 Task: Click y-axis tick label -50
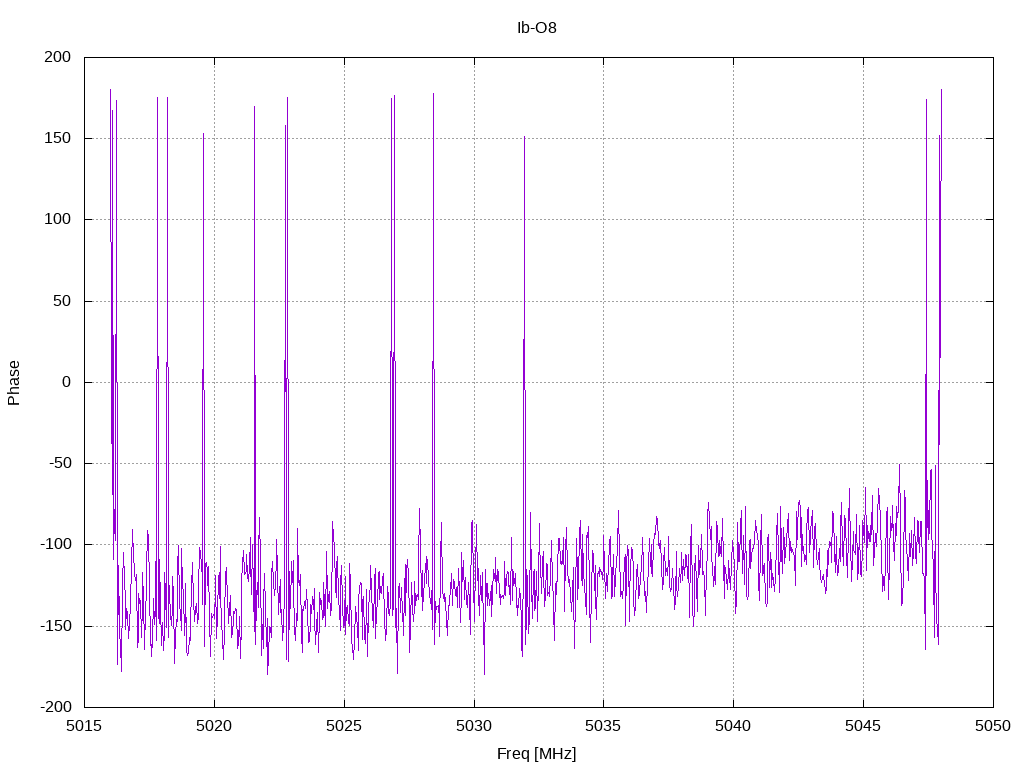[x=59, y=464]
